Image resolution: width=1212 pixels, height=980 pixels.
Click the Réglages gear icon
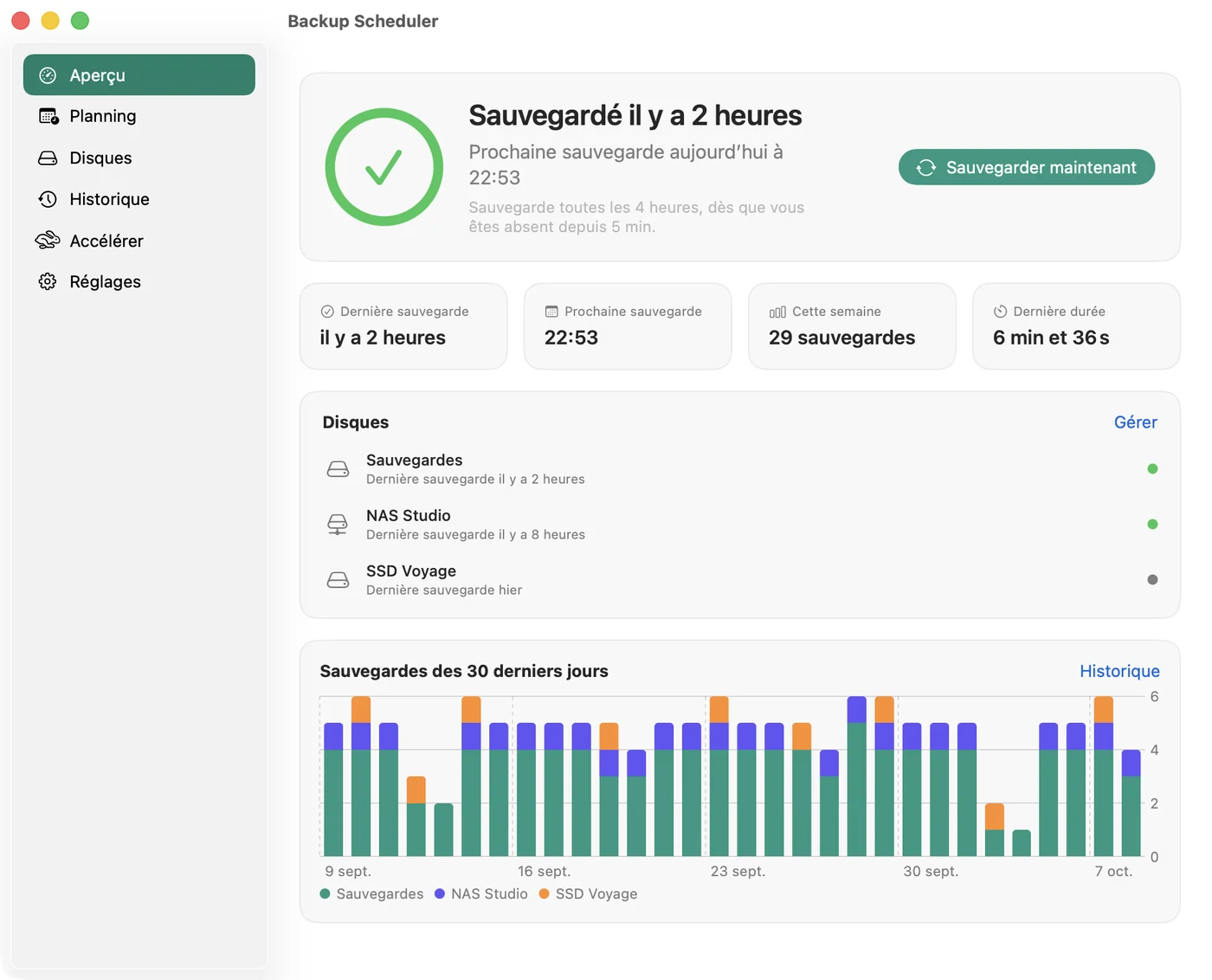pyautogui.click(x=48, y=281)
